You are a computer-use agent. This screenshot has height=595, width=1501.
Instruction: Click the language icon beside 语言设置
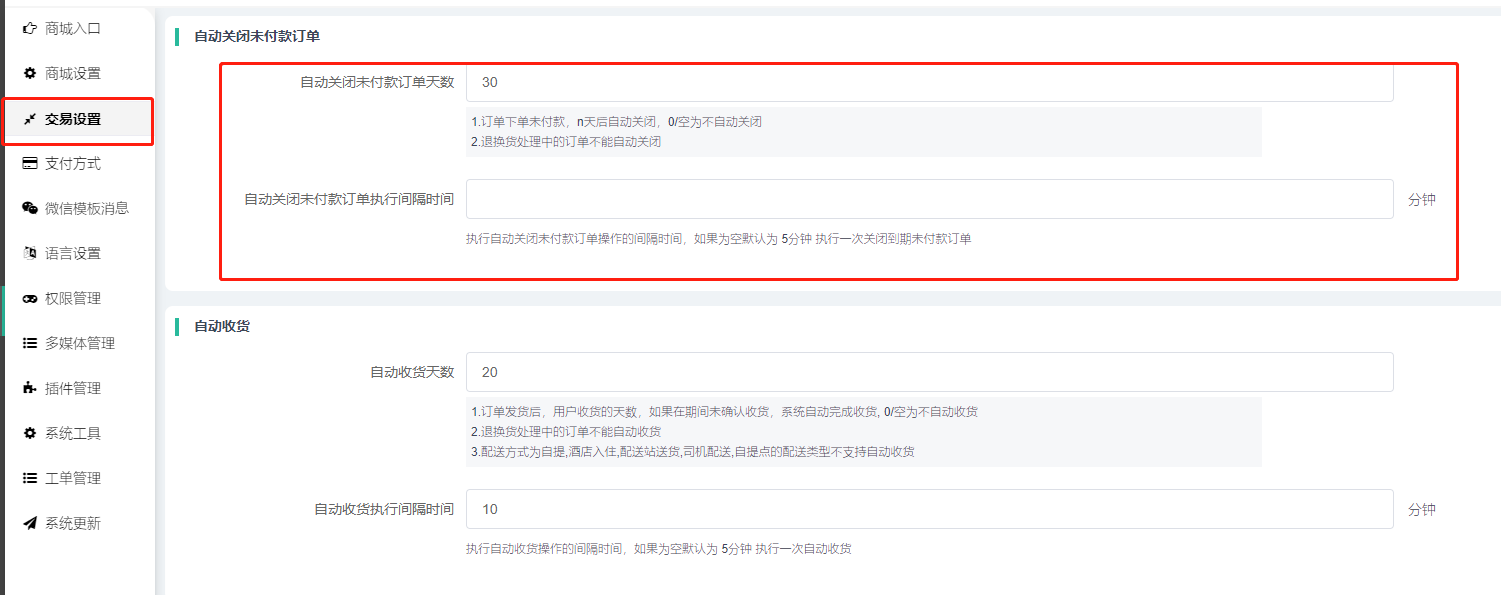[x=30, y=253]
